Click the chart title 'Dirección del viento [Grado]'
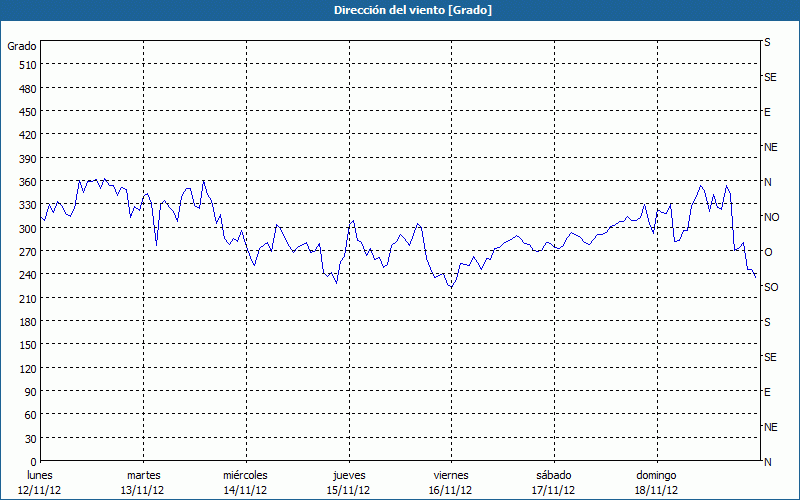Screen dimensions: 800x500 tap(413, 10)
